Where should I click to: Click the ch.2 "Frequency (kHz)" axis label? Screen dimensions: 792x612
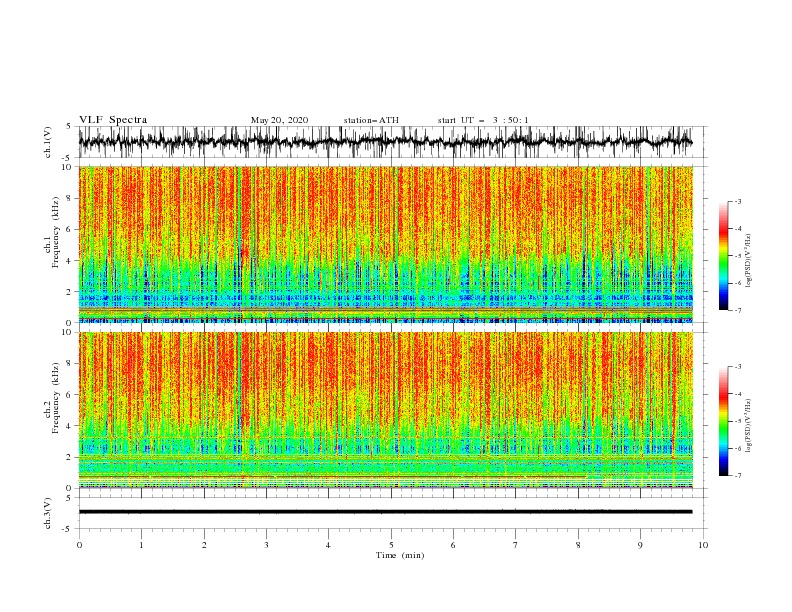click(x=55, y=398)
